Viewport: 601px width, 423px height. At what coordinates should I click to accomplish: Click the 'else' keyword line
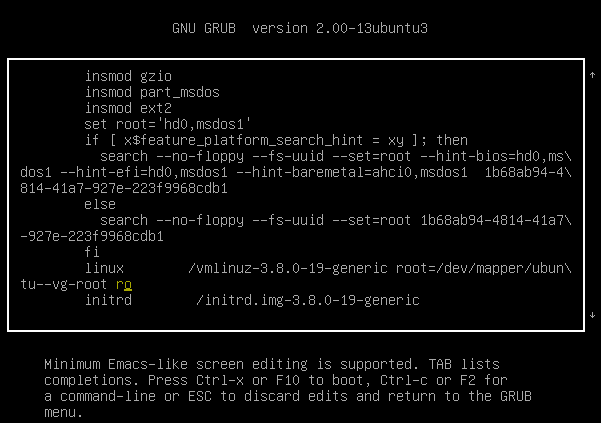coord(100,204)
